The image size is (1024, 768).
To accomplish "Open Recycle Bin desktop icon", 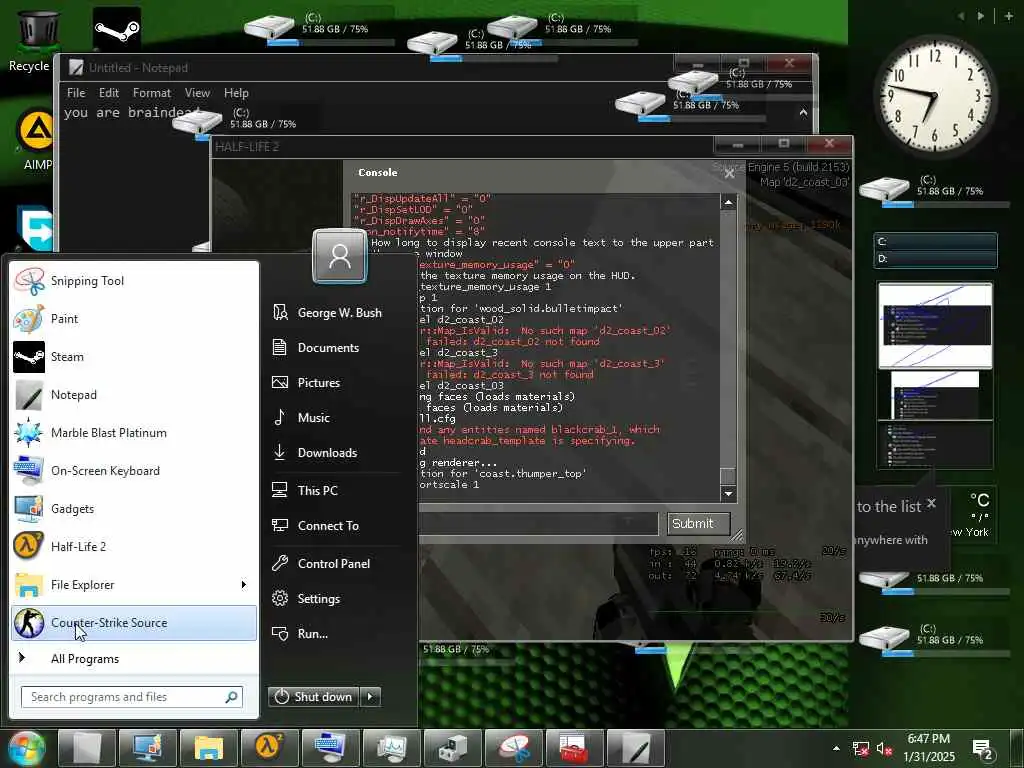I will click(33, 40).
